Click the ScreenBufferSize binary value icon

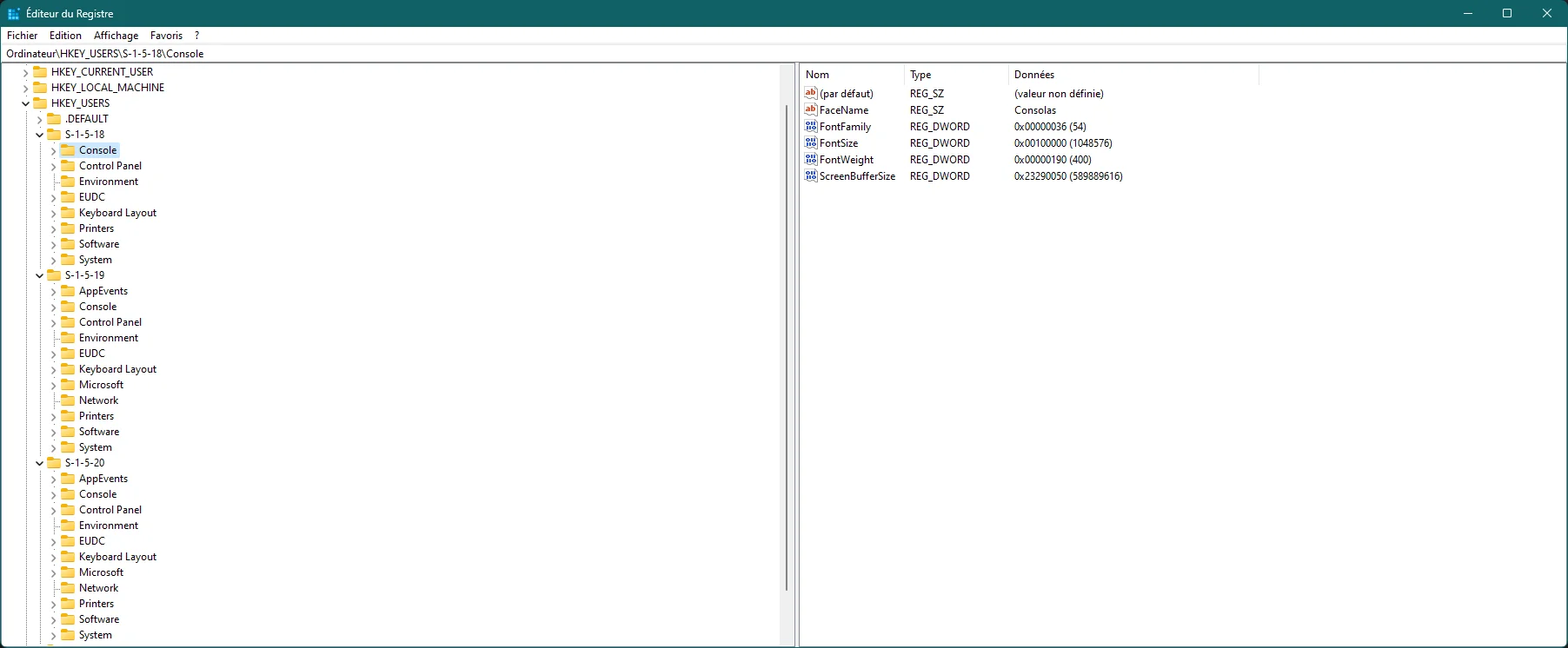coord(811,175)
